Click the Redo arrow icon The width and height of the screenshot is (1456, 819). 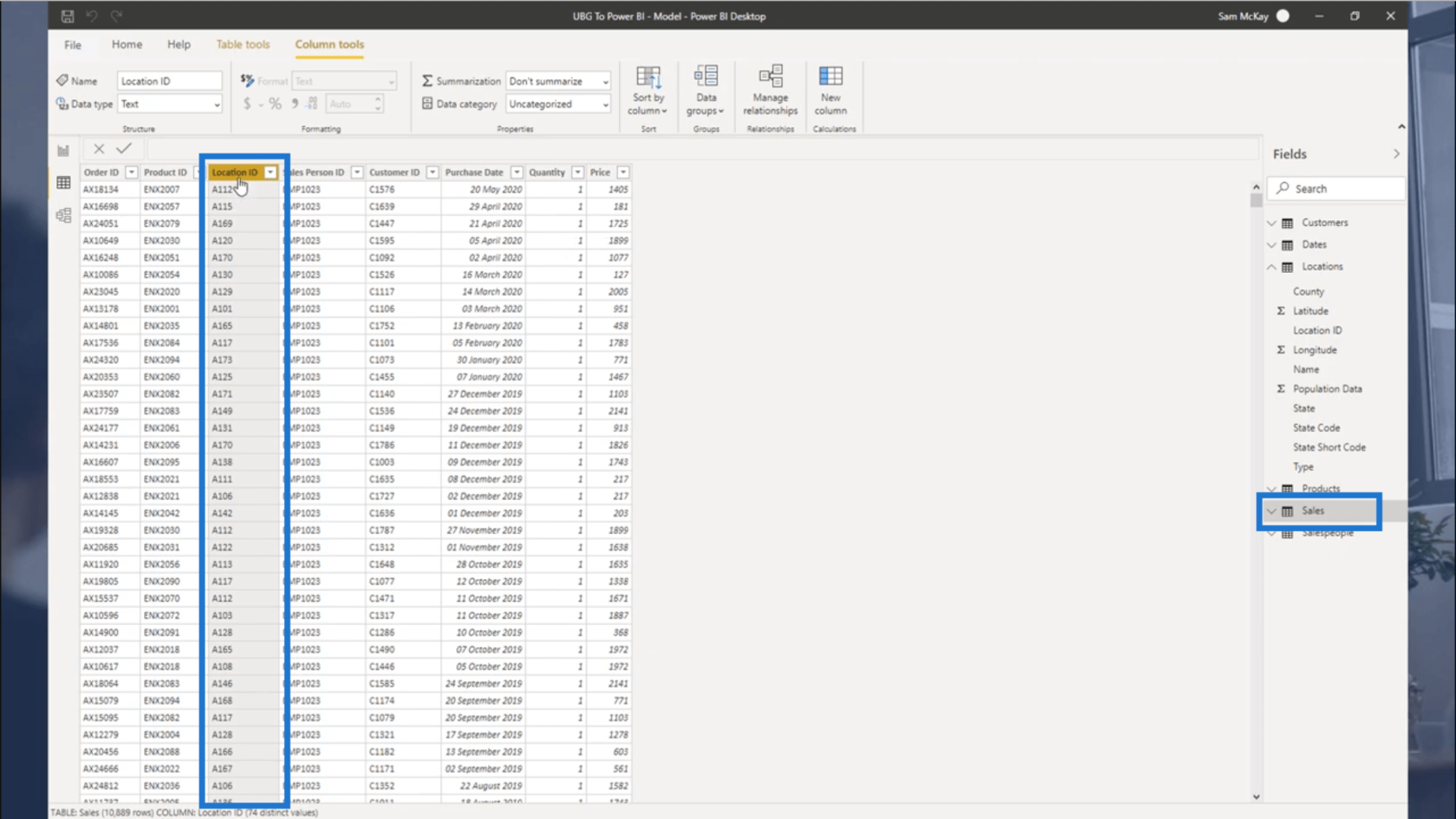116,16
